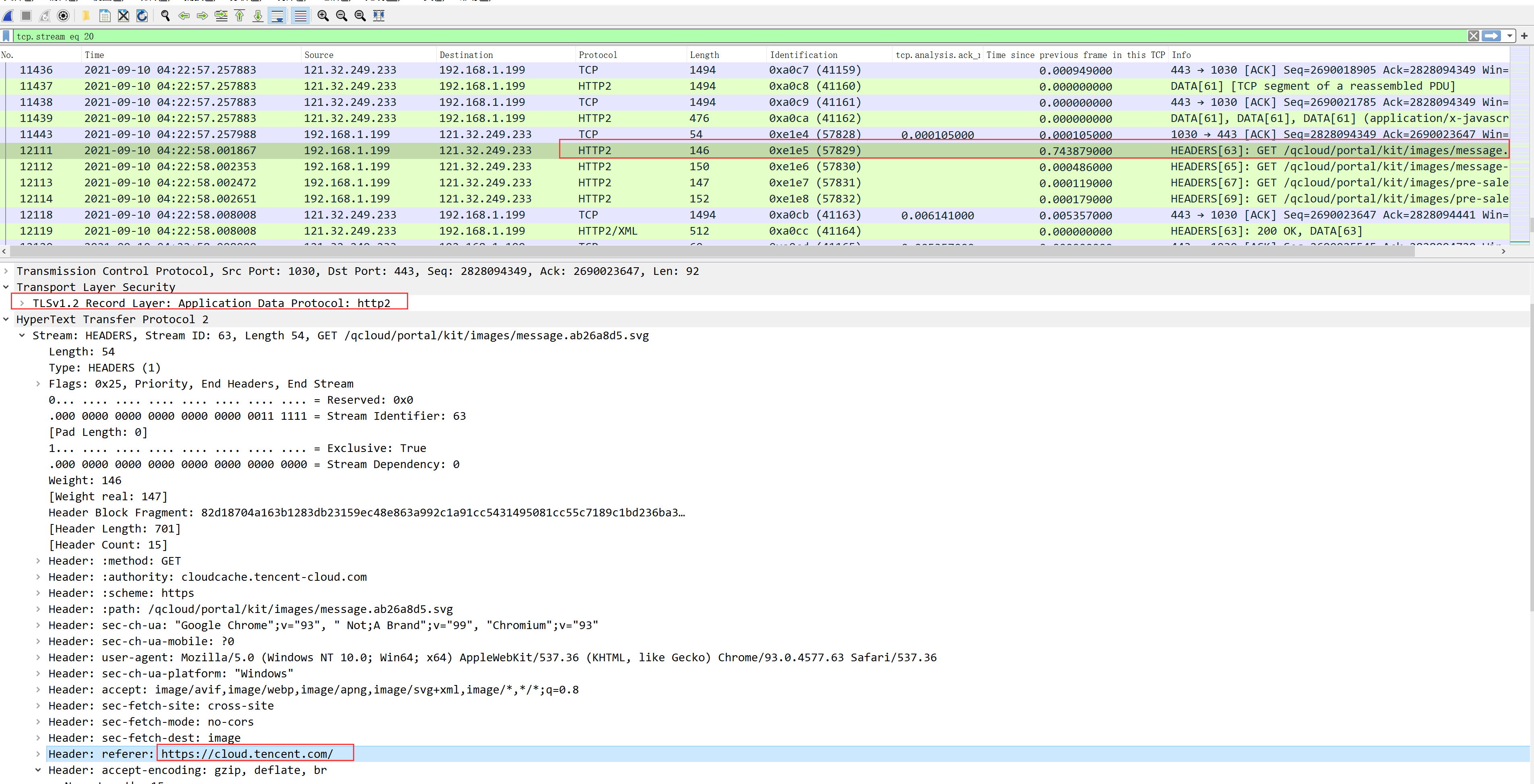
Task: Open Go to specified packet
Action: [x=221, y=16]
